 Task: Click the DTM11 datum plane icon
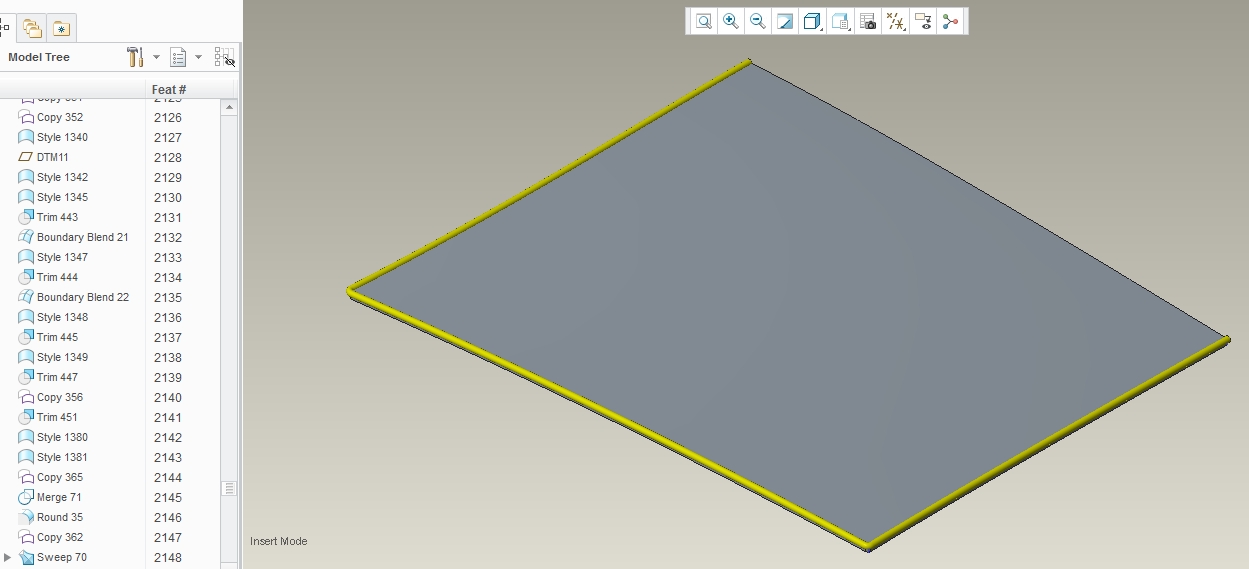27,157
